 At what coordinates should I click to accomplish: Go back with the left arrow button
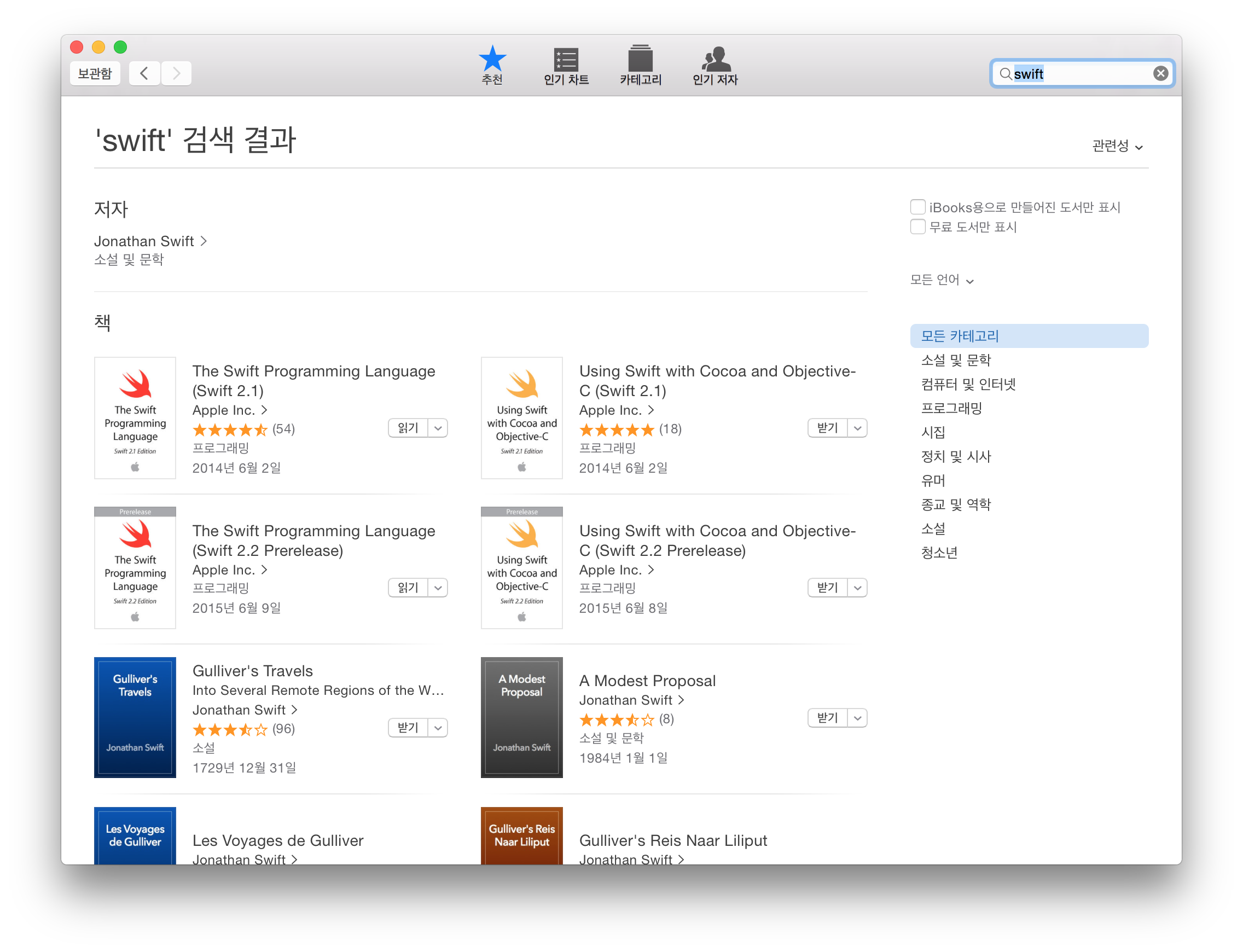pos(144,73)
